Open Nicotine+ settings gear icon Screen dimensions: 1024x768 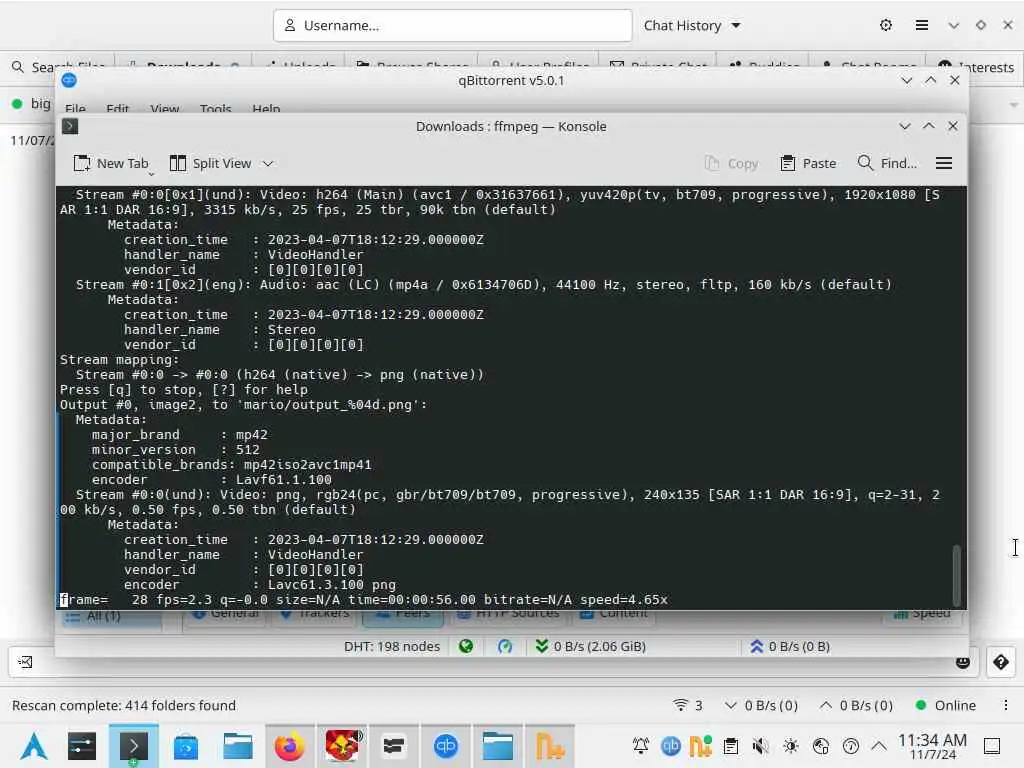pyautogui.click(x=886, y=25)
